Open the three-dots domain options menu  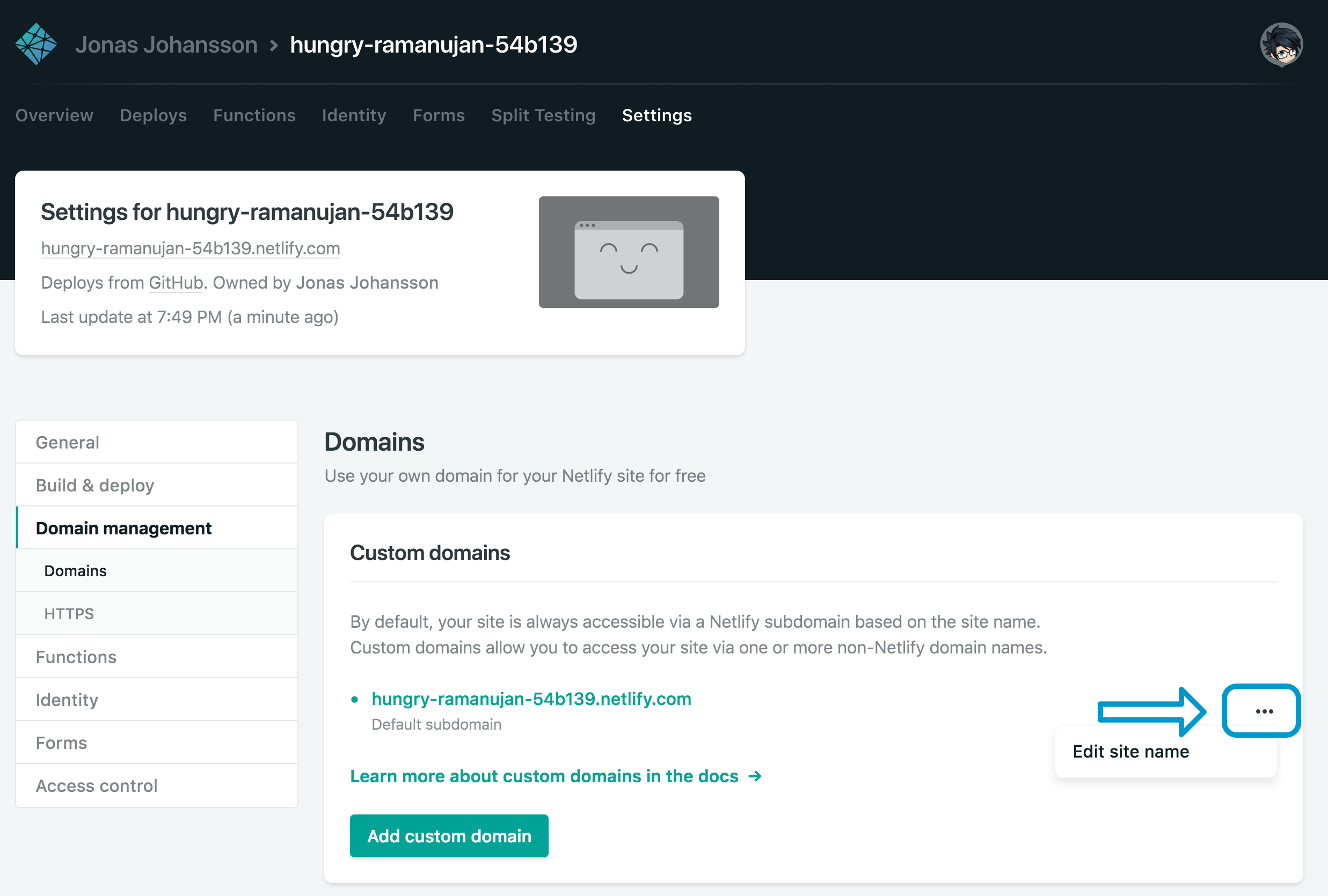1264,711
